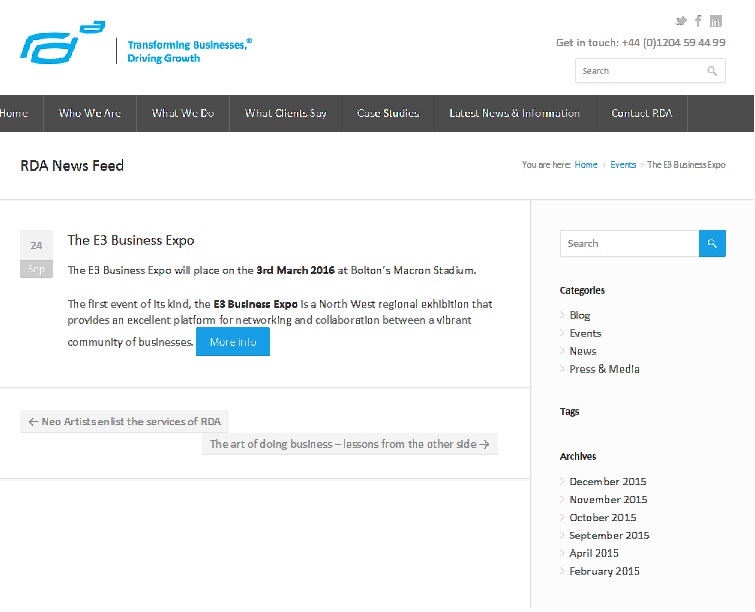Viewport: 755px width, 612px height.
Task: Click the magnifier icon in header search
Action: coord(712,71)
